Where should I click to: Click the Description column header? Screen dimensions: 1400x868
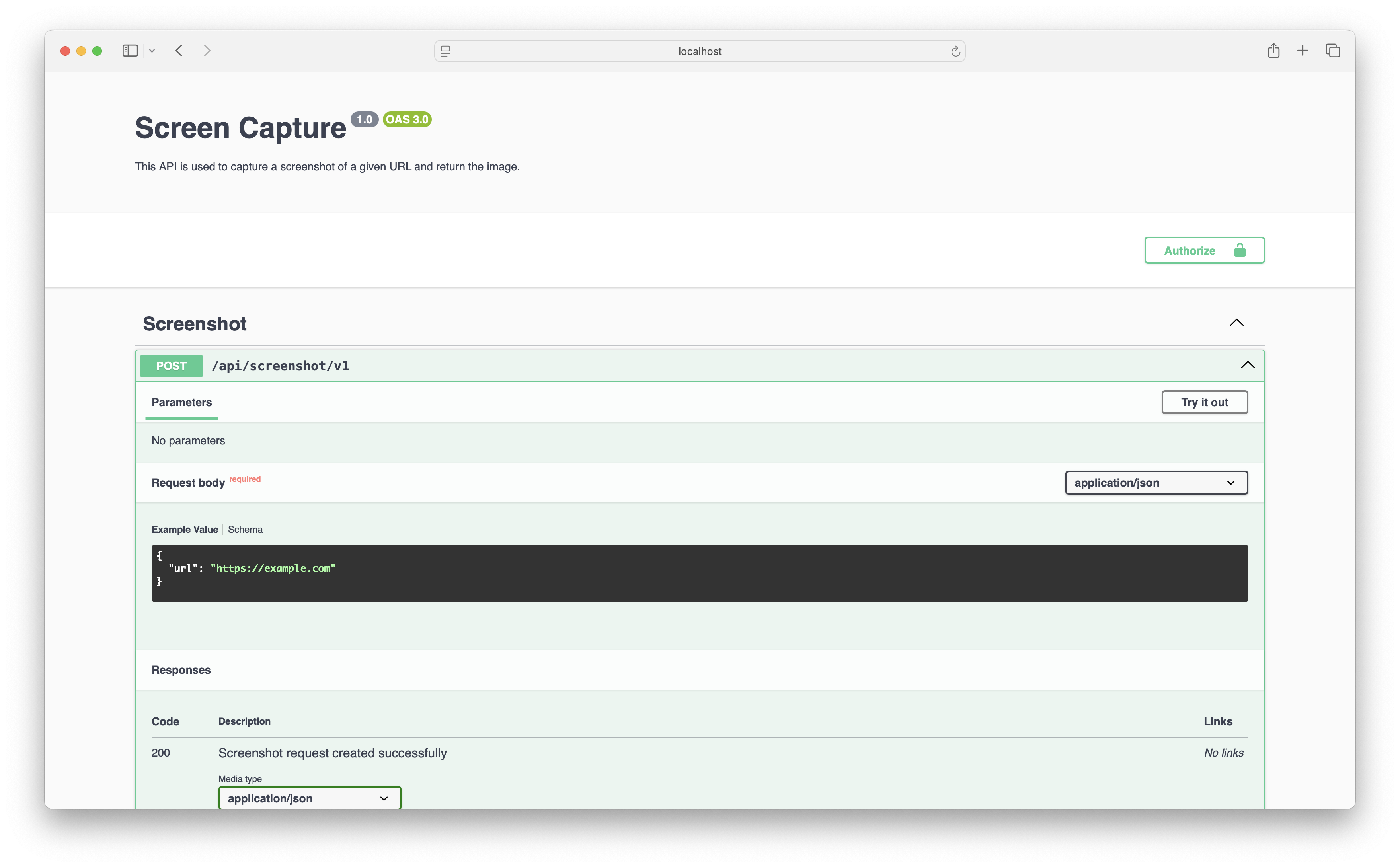(x=244, y=721)
